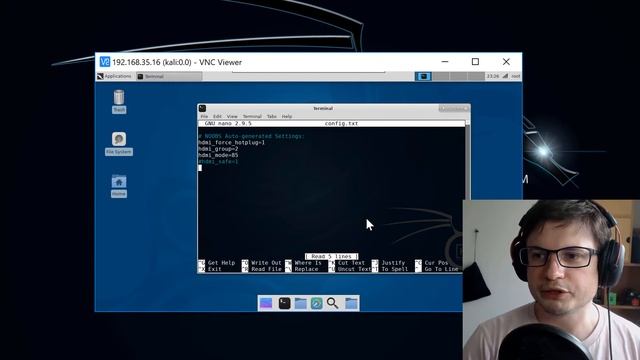Image resolution: width=640 pixels, height=360 pixels.
Task: Click the Cut Text shortcut label
Action: 351,263
